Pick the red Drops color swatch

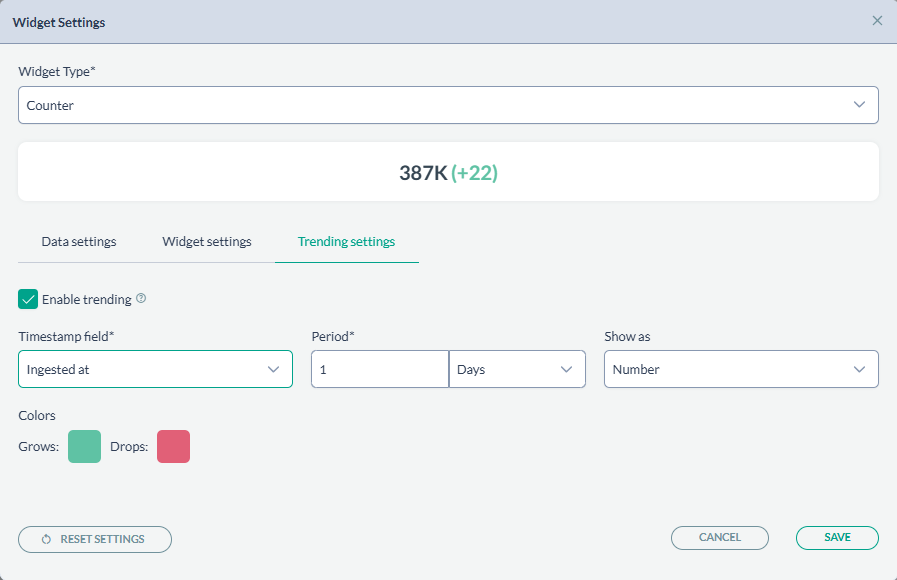click(173, 447)
